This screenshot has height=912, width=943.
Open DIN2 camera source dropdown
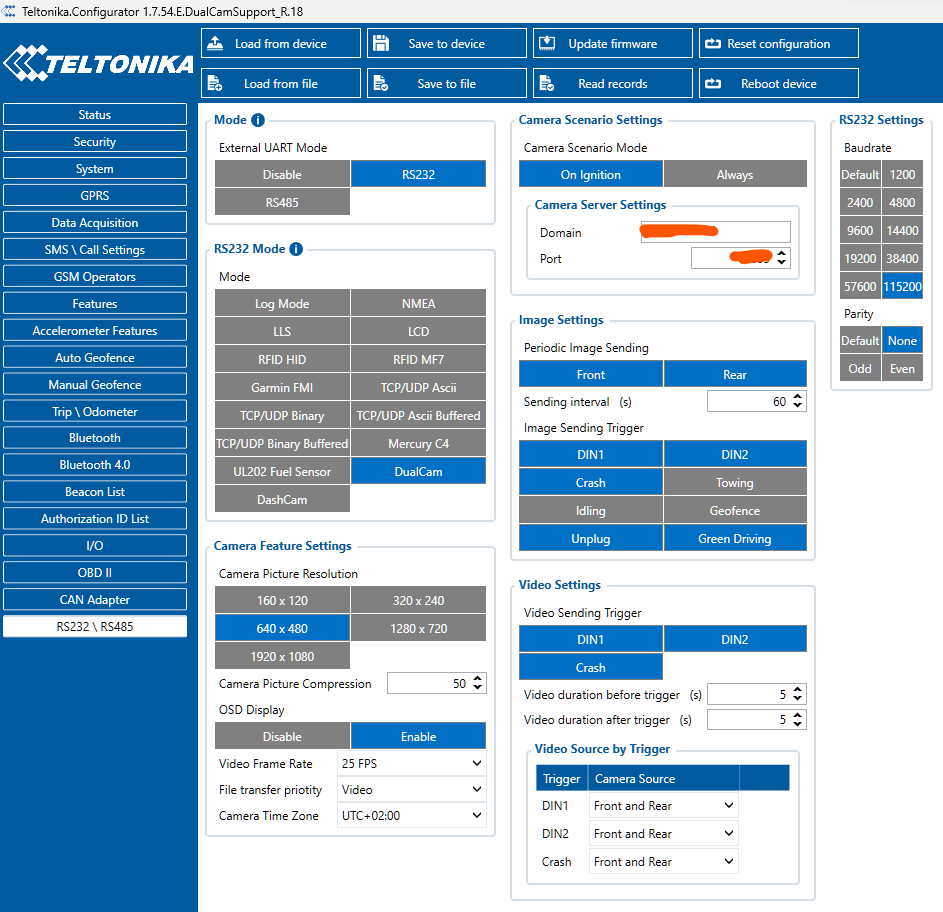663,834
